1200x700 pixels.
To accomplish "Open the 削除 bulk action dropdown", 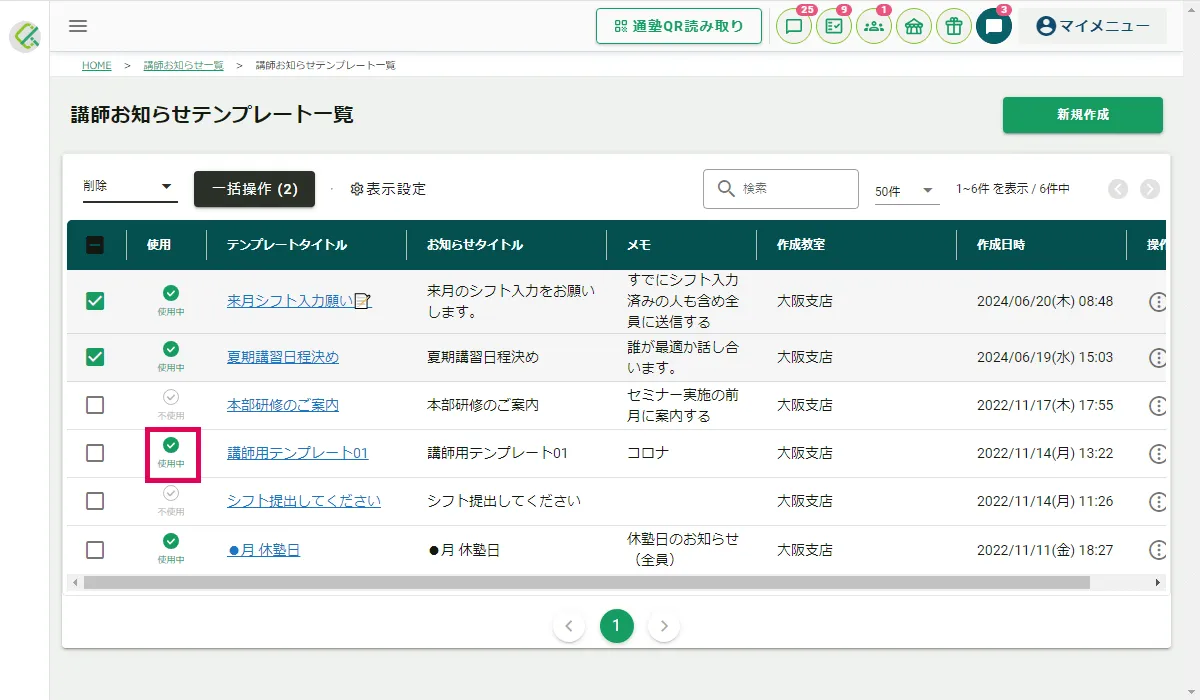I will pos(130,187).
